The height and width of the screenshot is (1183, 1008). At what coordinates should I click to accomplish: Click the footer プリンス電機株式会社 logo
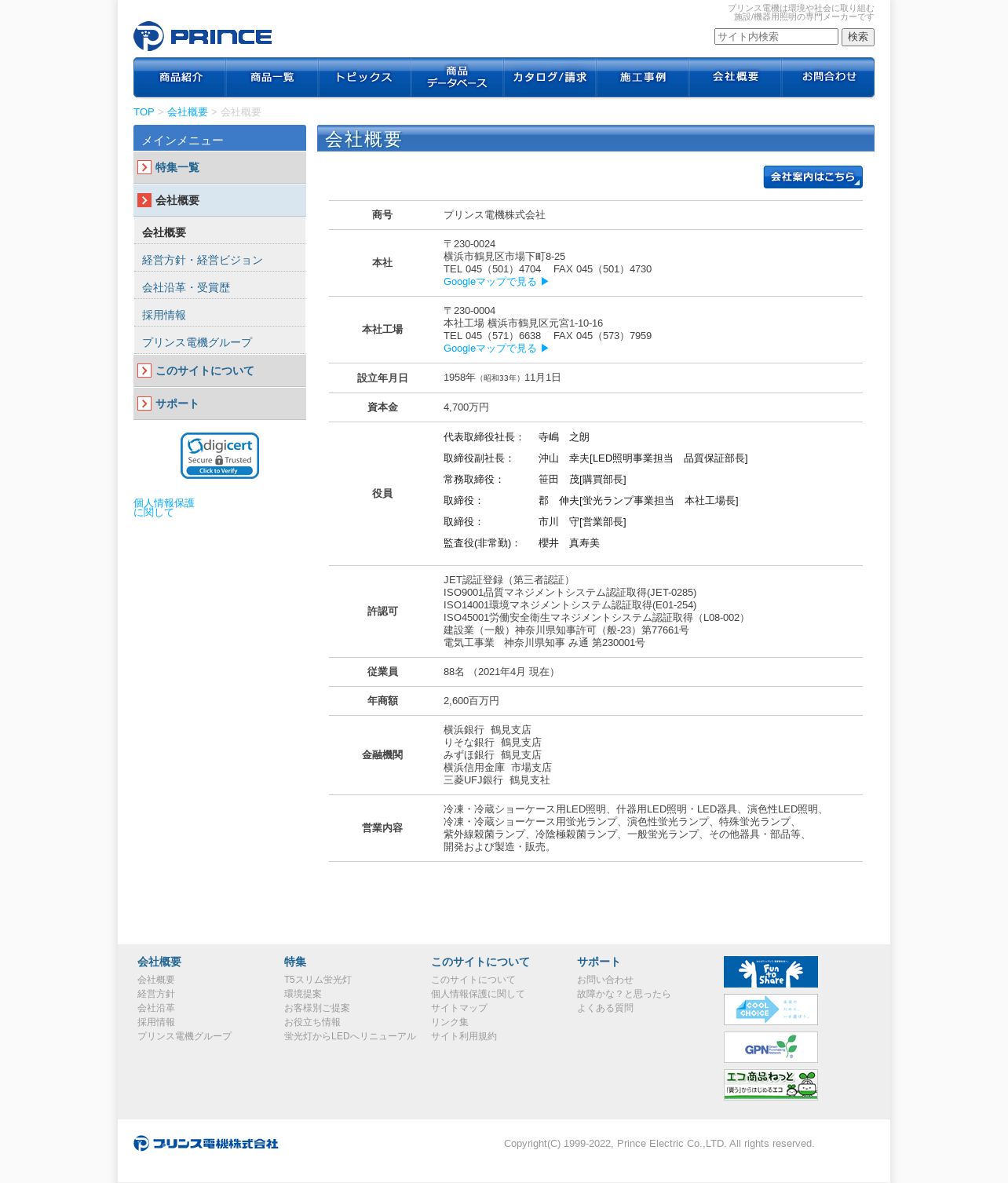click(206, 1143)
